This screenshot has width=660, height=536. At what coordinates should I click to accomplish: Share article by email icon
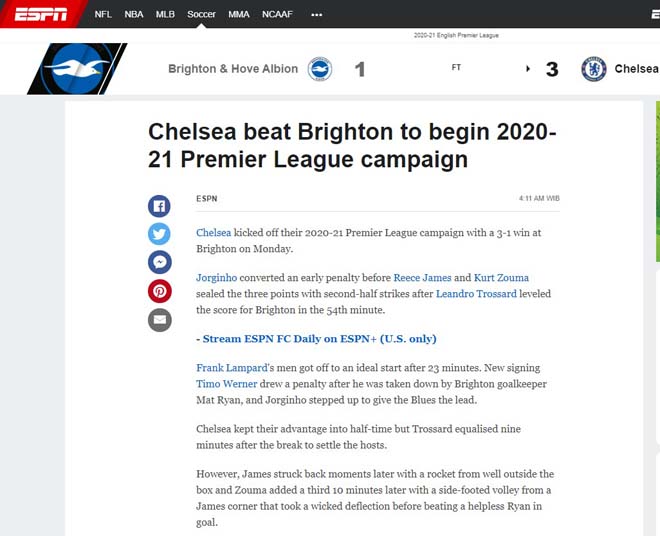(x=159, y=320)
